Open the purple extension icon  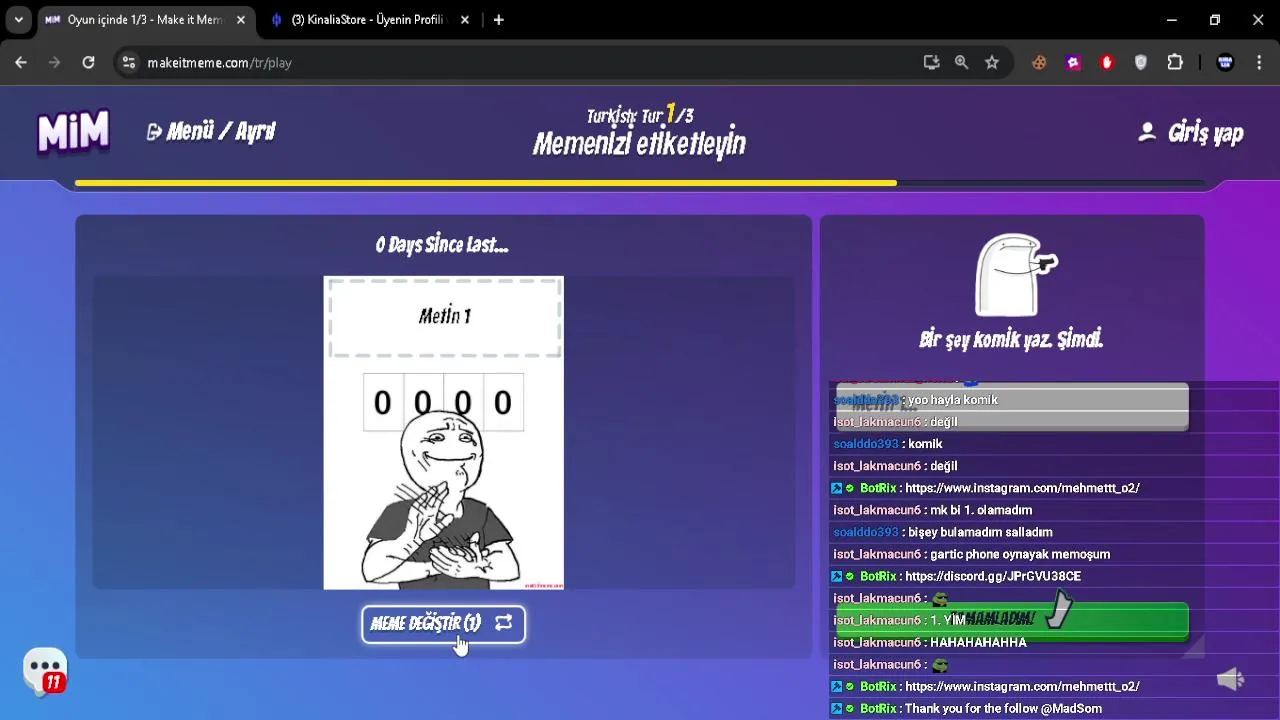pyautogui.click(x=1073, y=62)
